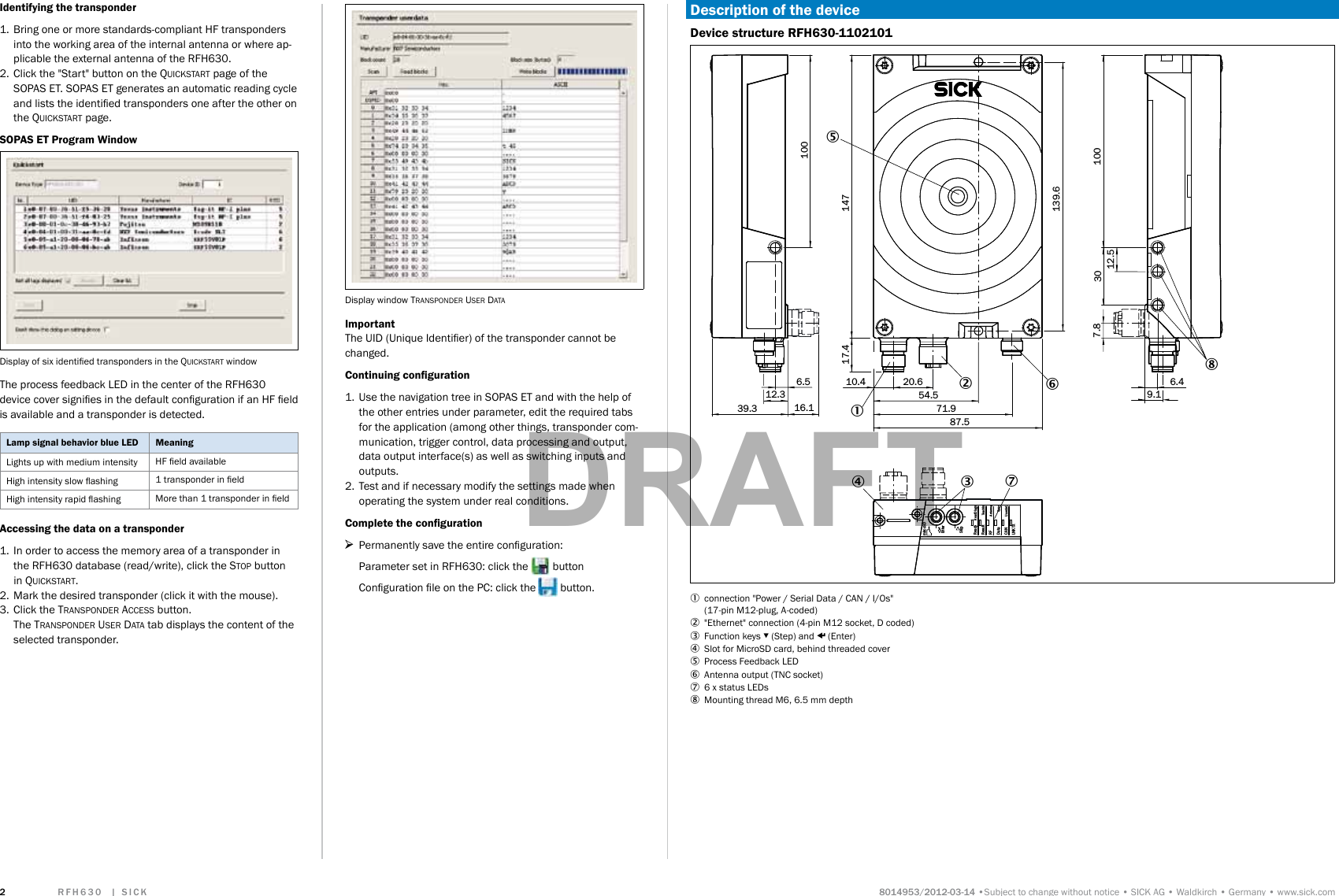This screenshot has height=896, width=1339.
Task: Toggle 'Don't show this dialog' checkbox in Quickstart screenshot
Action: point(106,330)
